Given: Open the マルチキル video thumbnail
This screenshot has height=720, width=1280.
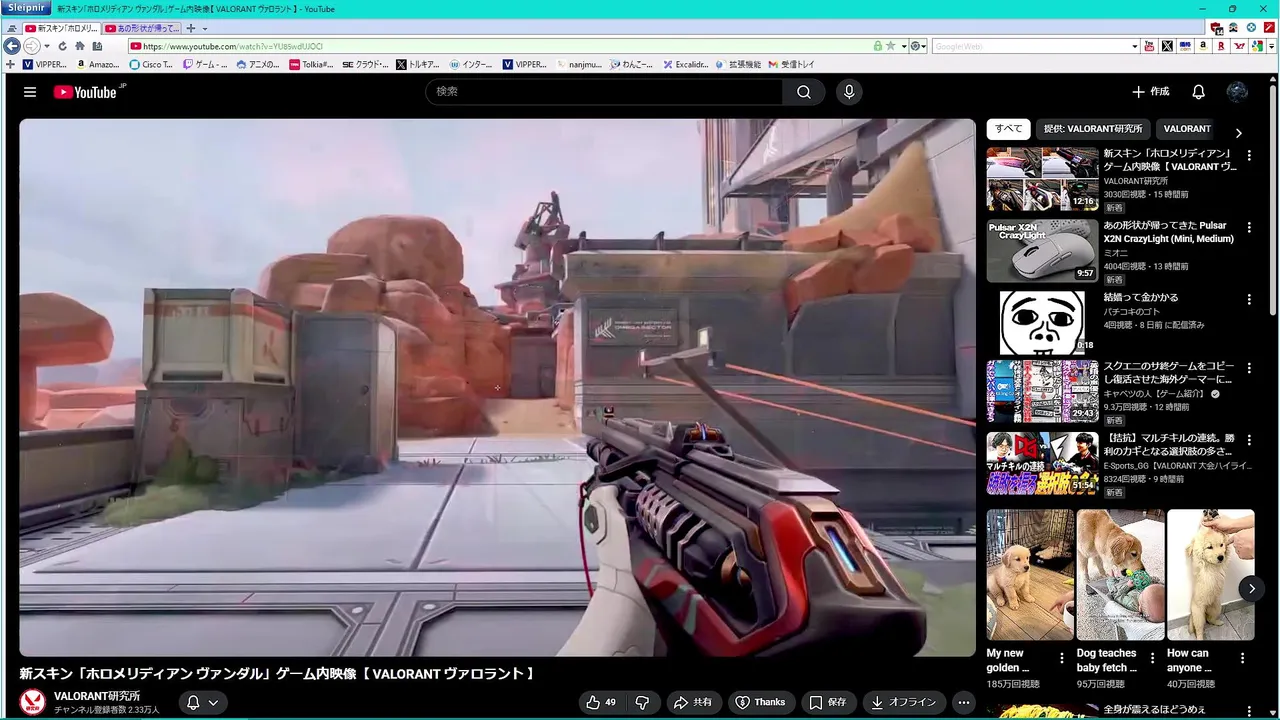Looking at the screenshot, I should [x=1042, y=464].
